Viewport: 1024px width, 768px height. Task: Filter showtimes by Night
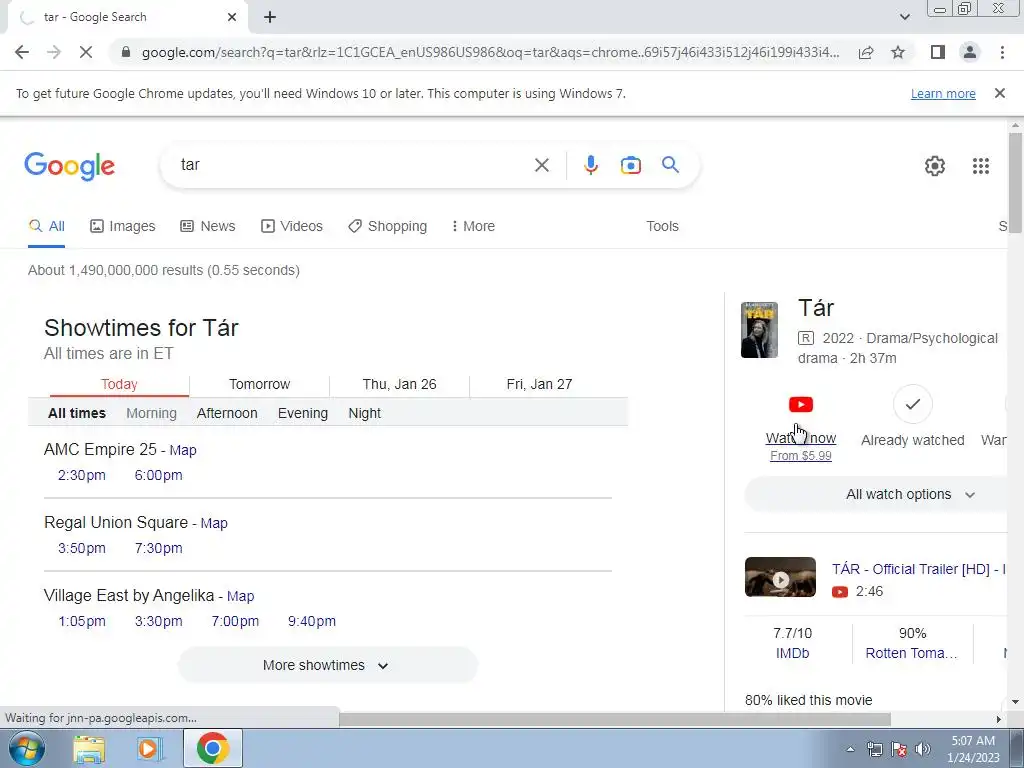(x=364, y=413)
